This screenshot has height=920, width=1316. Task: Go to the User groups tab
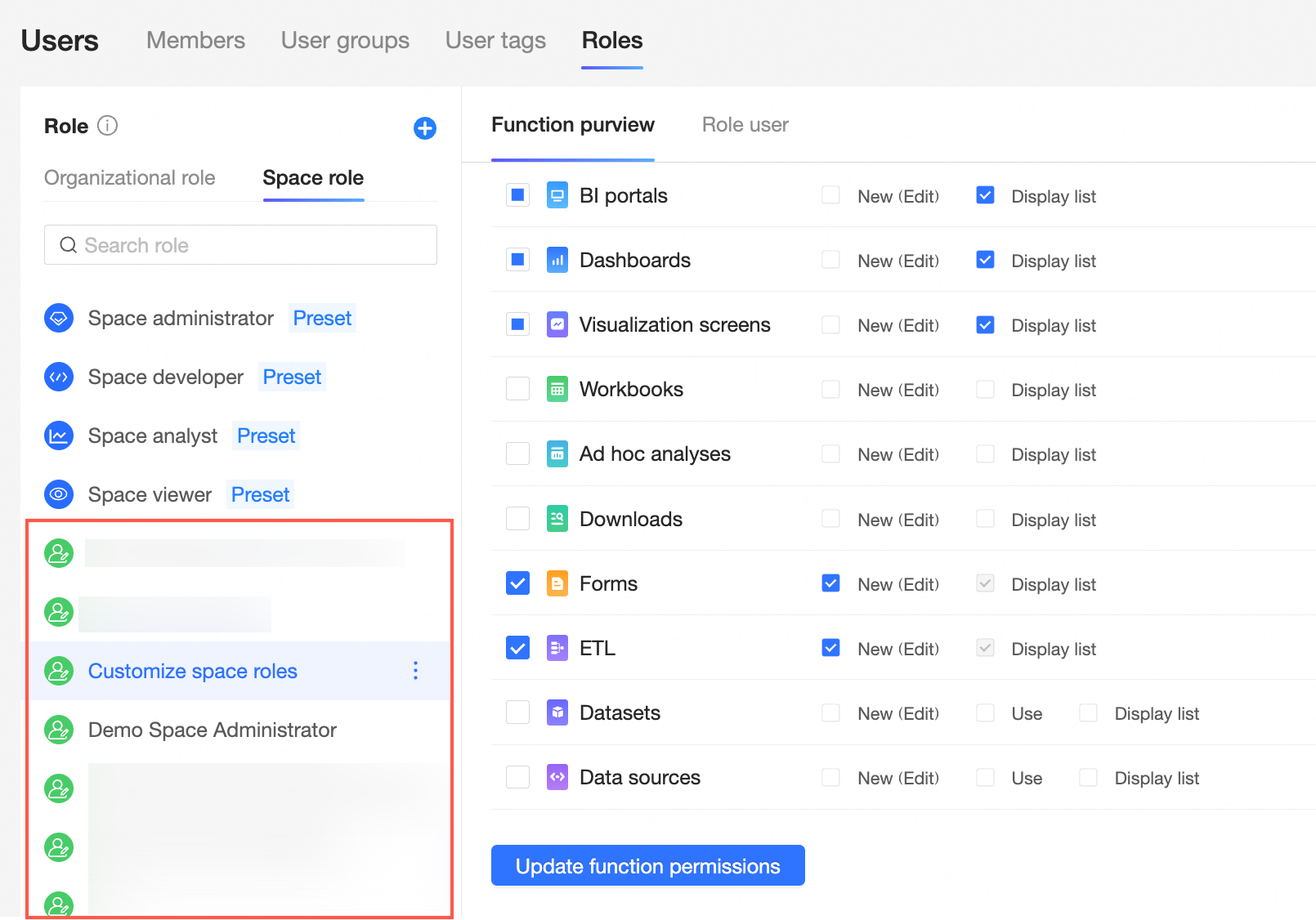[345, 40]
